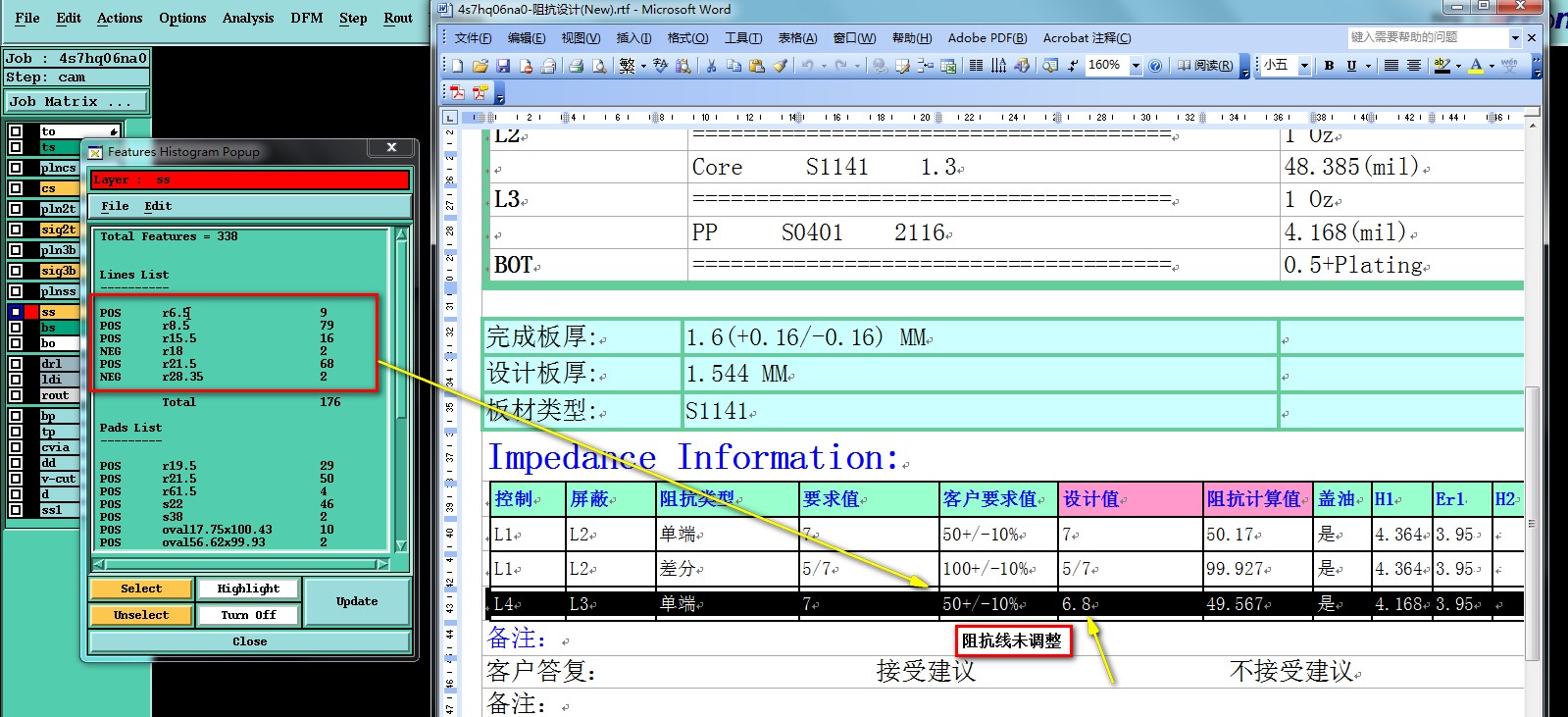Open Word Help question mark icon
The height and width of the screenshot is (717, 1568).
point(1155,66)
